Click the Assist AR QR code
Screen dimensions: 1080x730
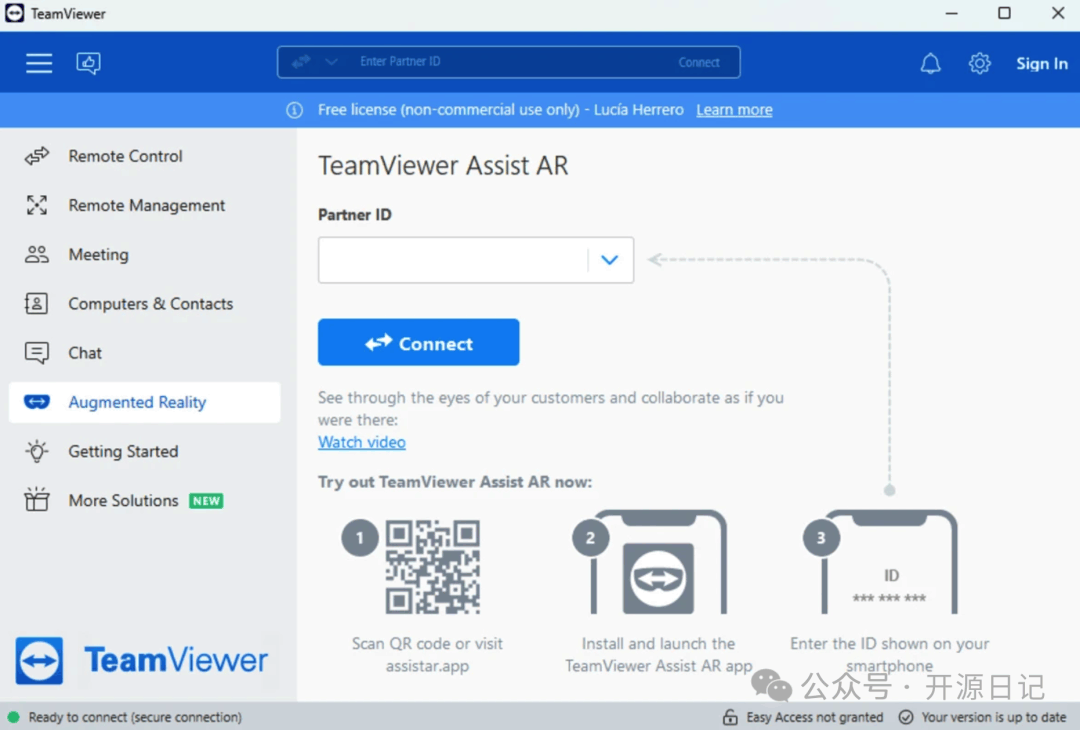coord(433,567)
